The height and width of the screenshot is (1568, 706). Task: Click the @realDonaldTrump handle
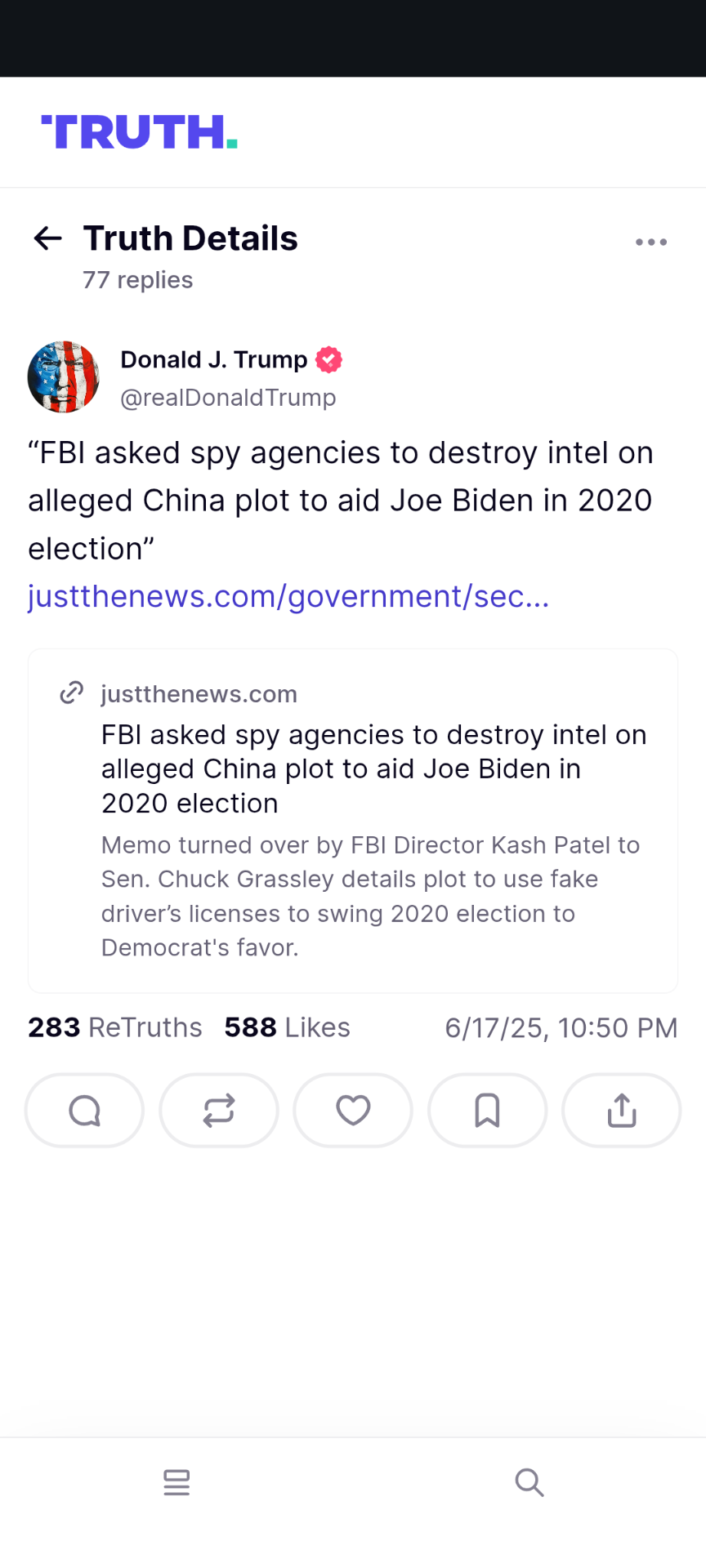pyautogui.click(x=228, y=398)
